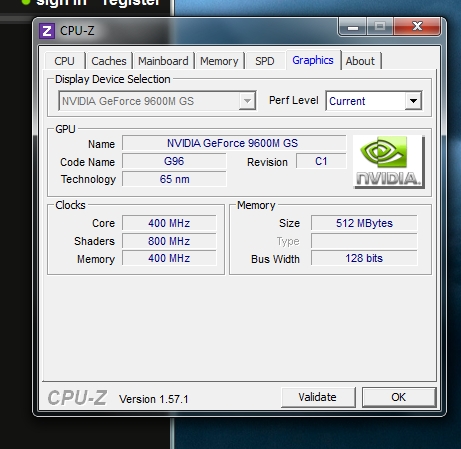Open the Caches tab
Image resolution: width=461 pixels, height=449 pixels.
pyautogui.click(x=109, y=61)
